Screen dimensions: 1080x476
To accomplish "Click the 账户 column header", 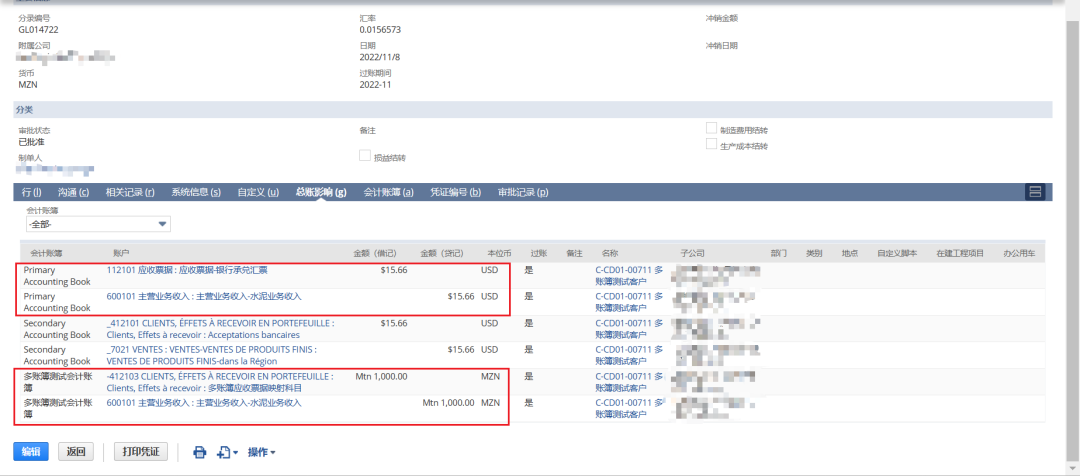I will [x=121, y=253].
